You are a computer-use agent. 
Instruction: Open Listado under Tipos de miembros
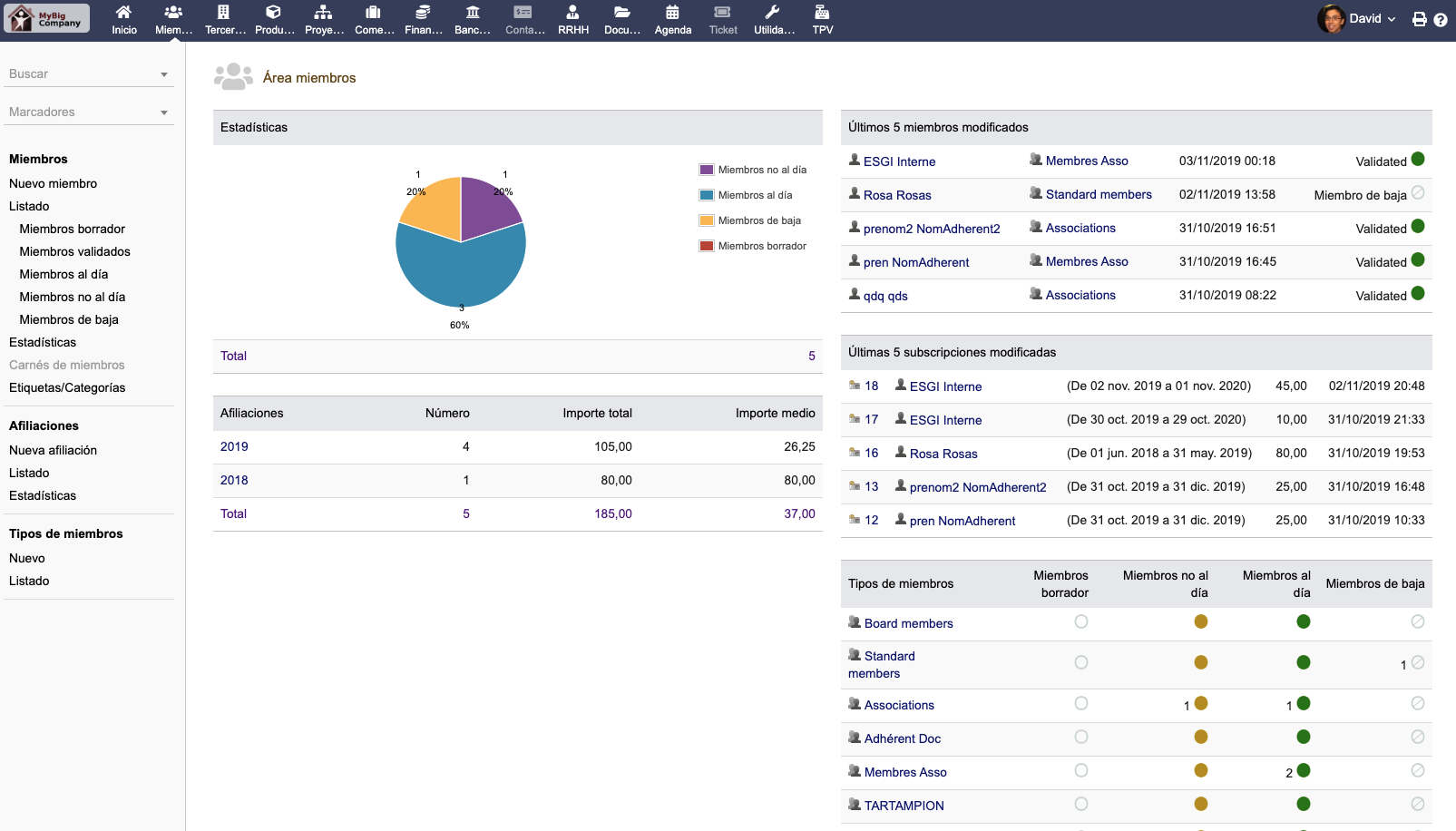29,581
